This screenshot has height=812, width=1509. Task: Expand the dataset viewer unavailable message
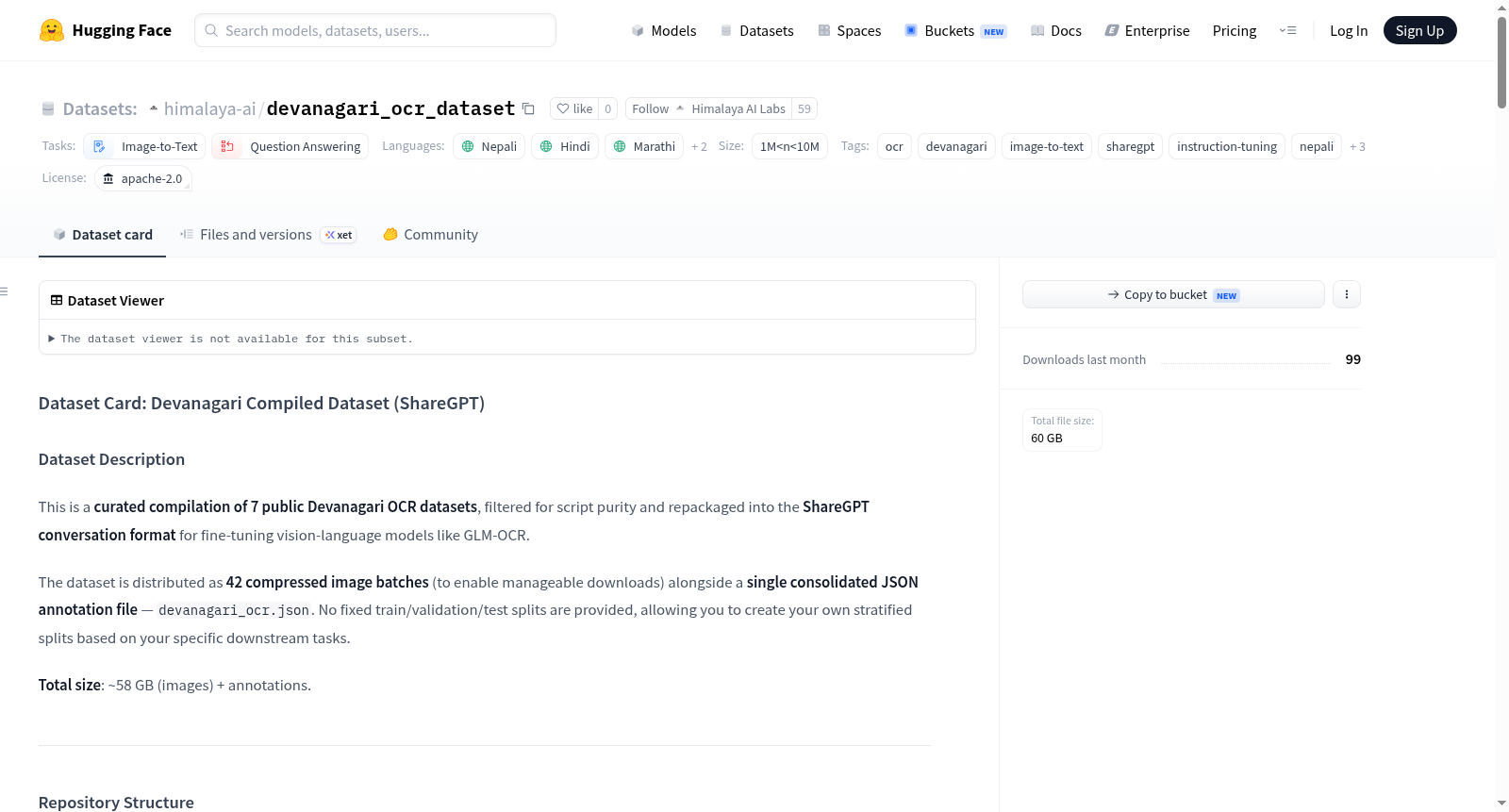coord(231,339)
